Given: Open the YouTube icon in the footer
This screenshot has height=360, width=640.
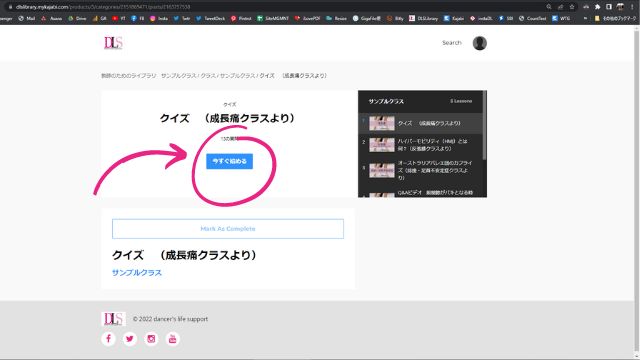Looking at the screenshot, I should point(172,339).
